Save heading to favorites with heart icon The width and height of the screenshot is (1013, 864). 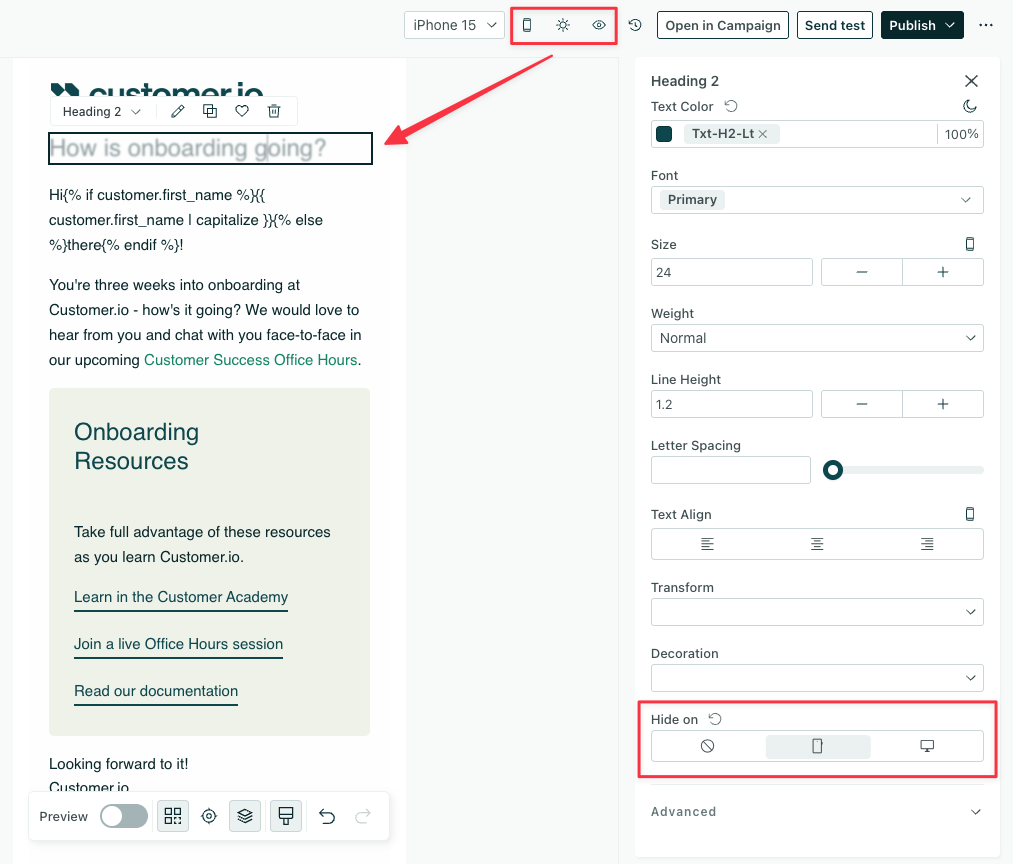click(242, 112)
